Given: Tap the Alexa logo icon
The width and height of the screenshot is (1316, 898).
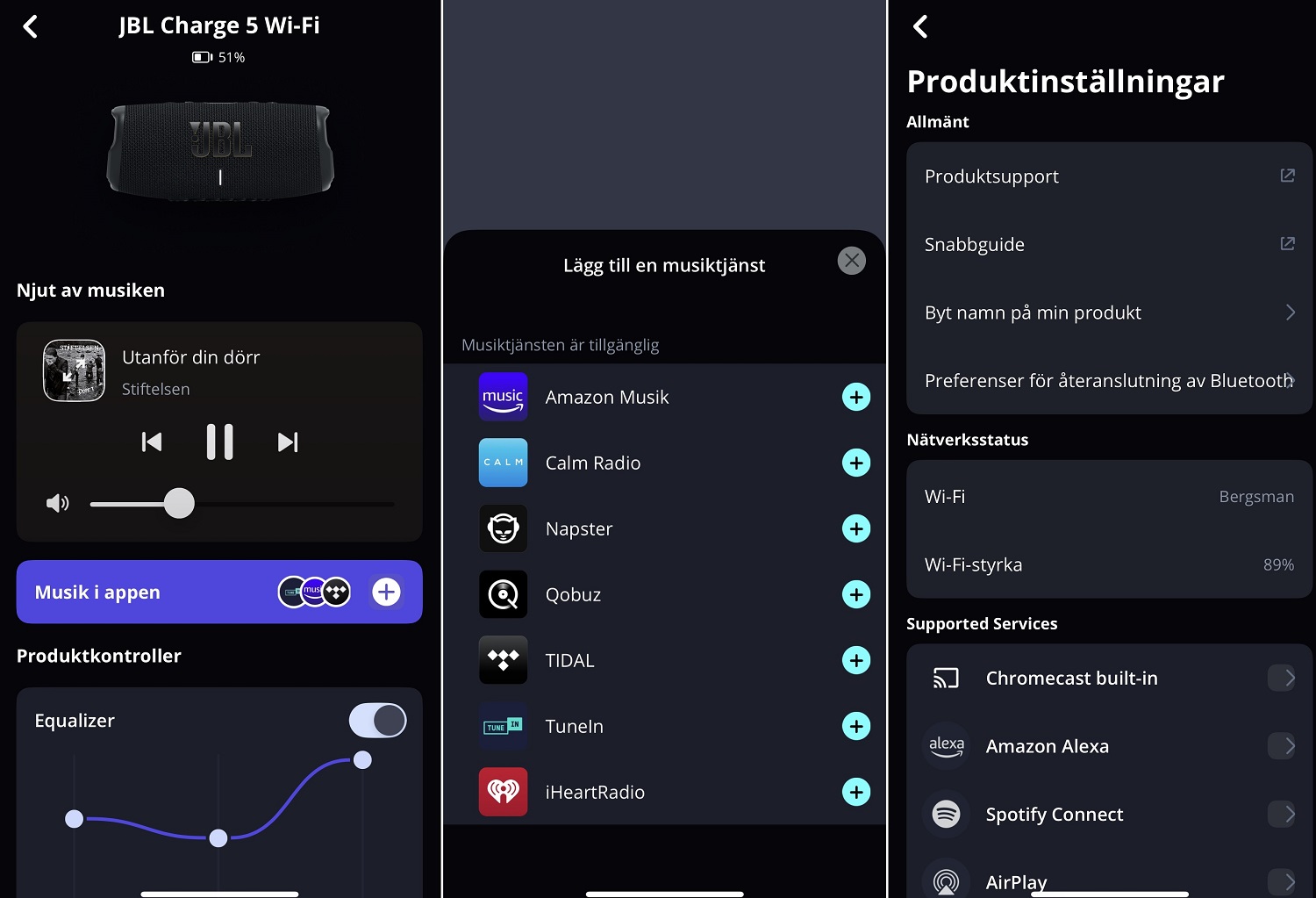Looking at the screenshot, I should coord(946,746).
